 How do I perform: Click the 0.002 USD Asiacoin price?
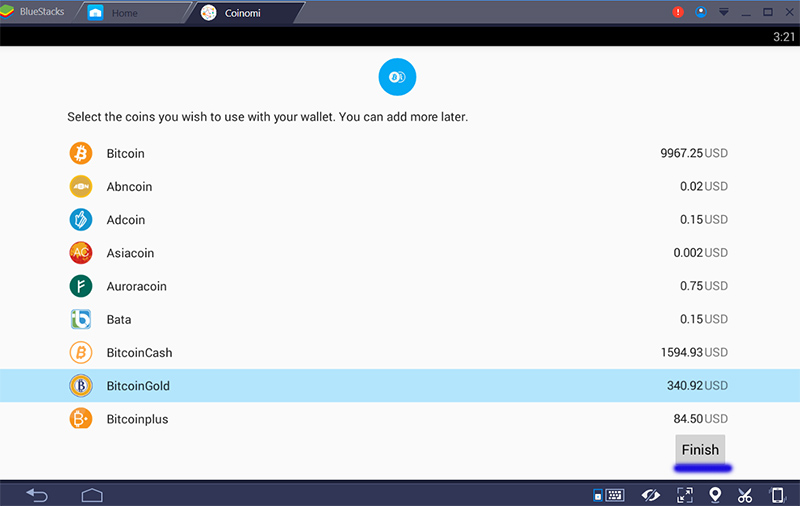pyautogui.click(x=701, y=252)
